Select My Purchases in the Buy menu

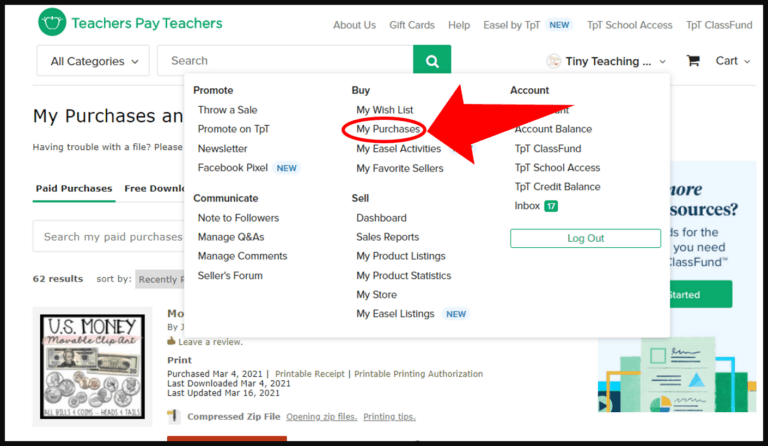coord(388,129)
